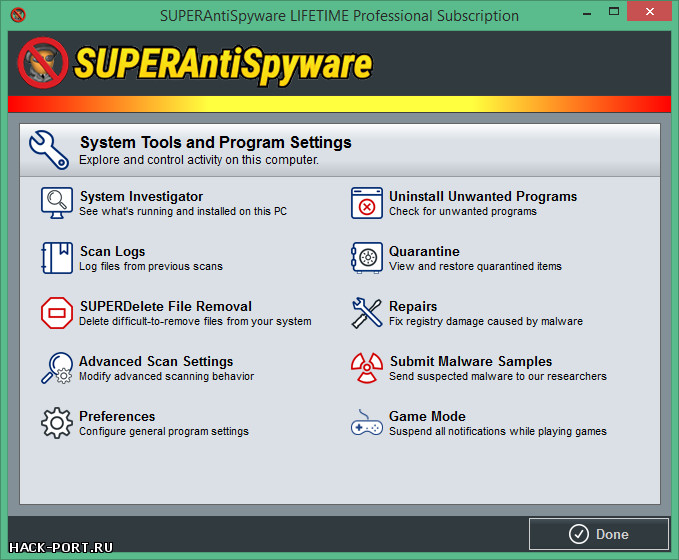Screen dimensions: 679x560
Task: Open Advanced Scan Settings link
Action: tap(156, 362)
